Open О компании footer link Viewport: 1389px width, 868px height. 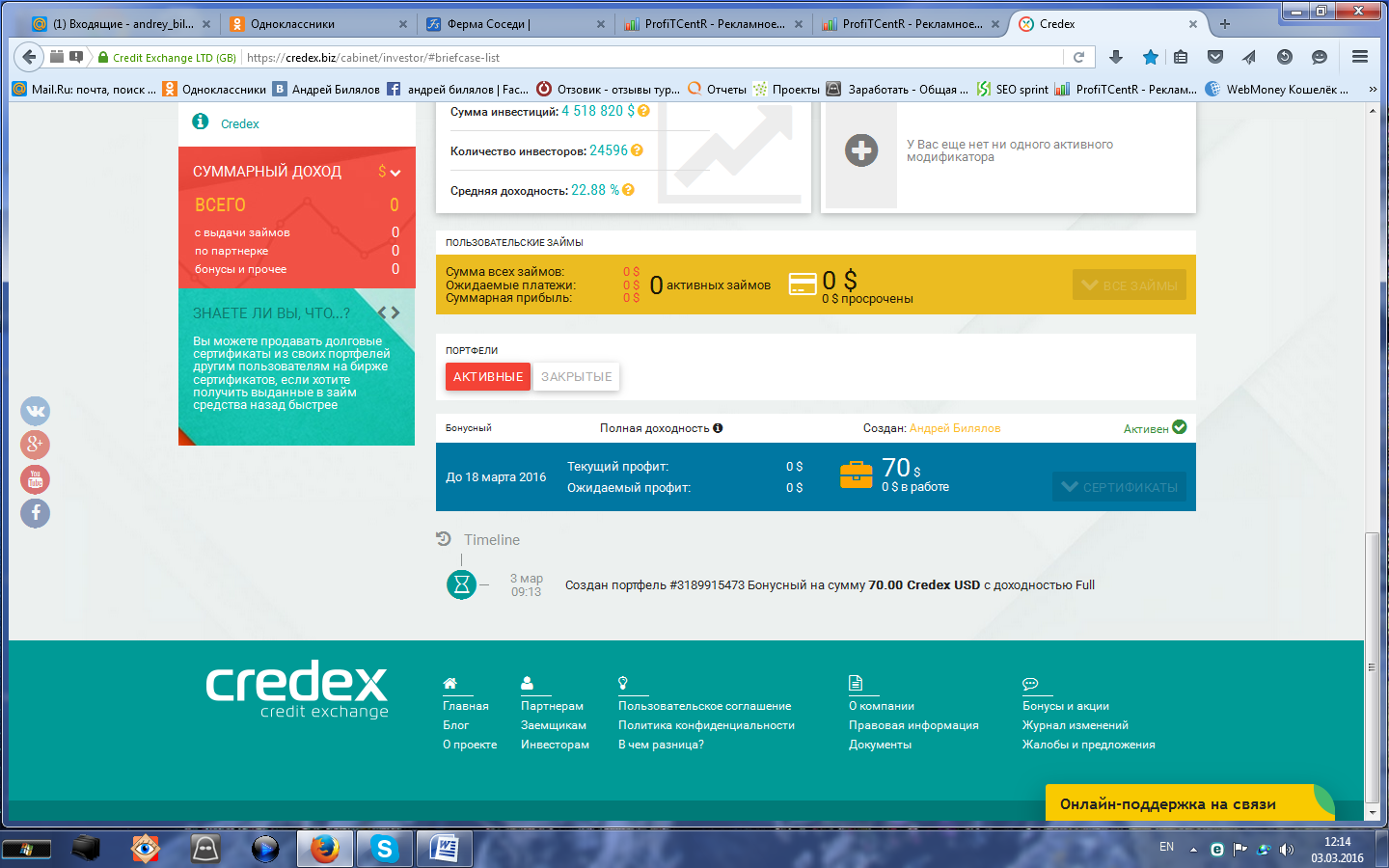click(x=882, y=706)
